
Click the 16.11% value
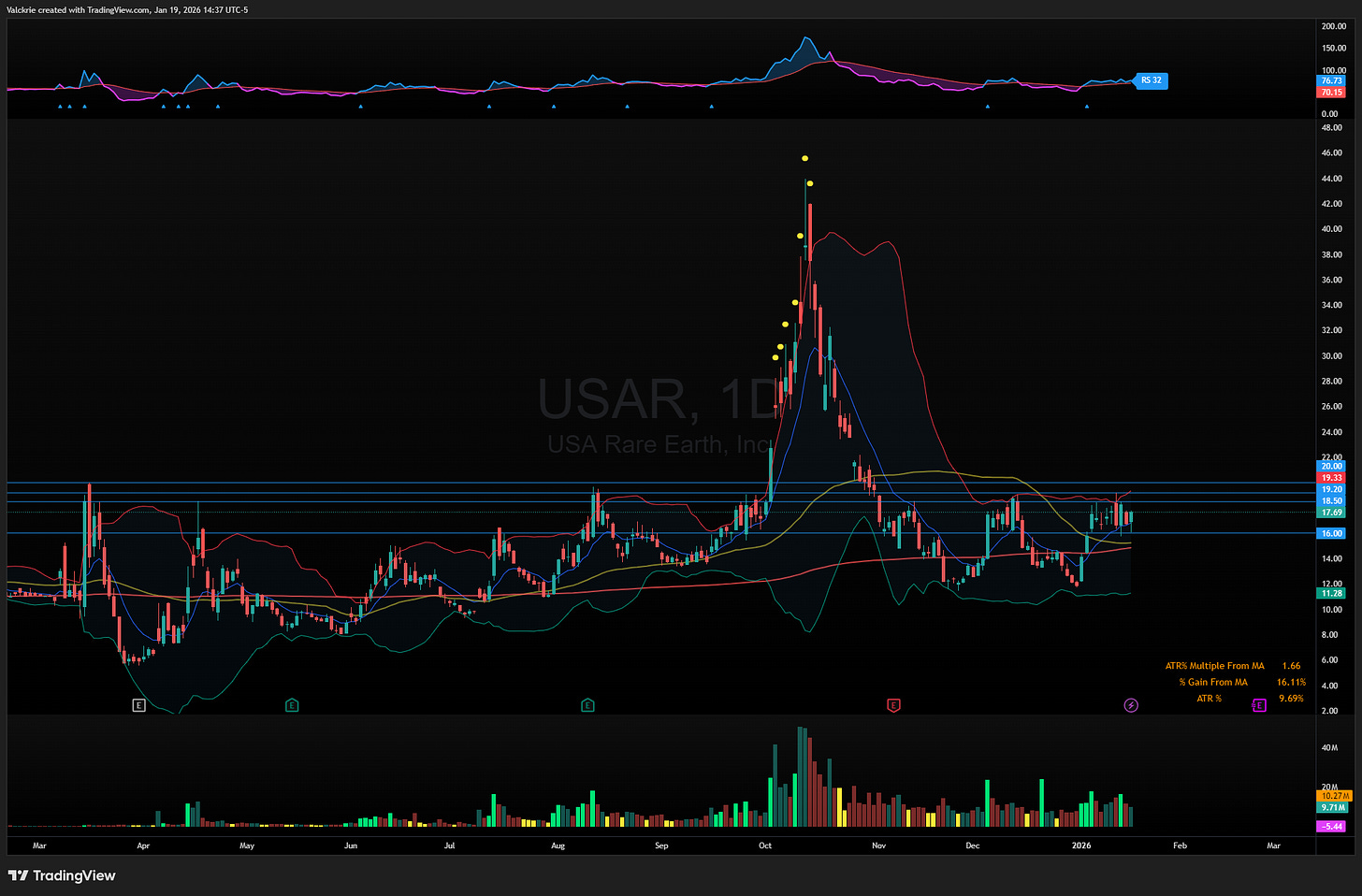1291,682
